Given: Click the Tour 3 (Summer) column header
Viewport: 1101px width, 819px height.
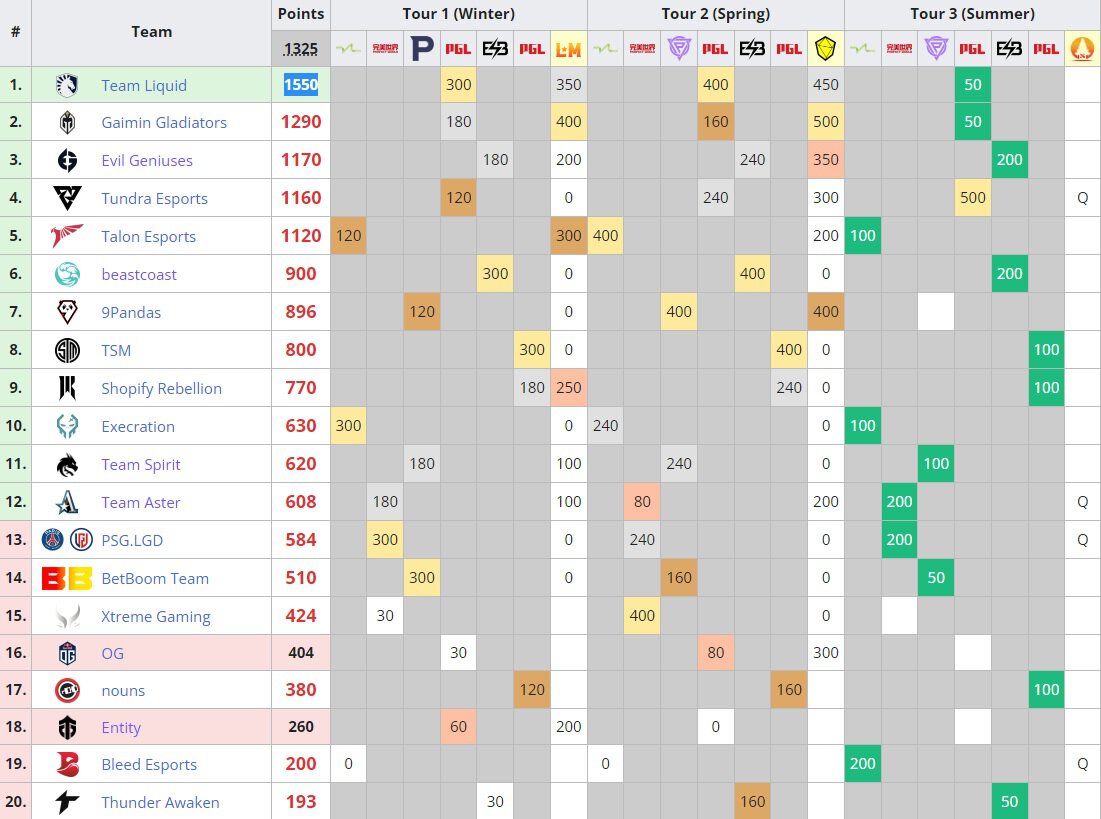Looking at the screenshot, I should pyautogui.click(x=973, y=13).
